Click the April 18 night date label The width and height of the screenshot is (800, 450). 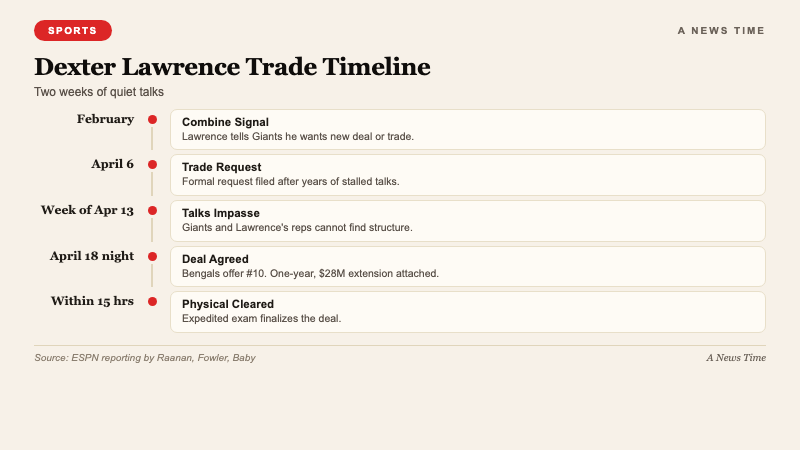coord(92,256)
